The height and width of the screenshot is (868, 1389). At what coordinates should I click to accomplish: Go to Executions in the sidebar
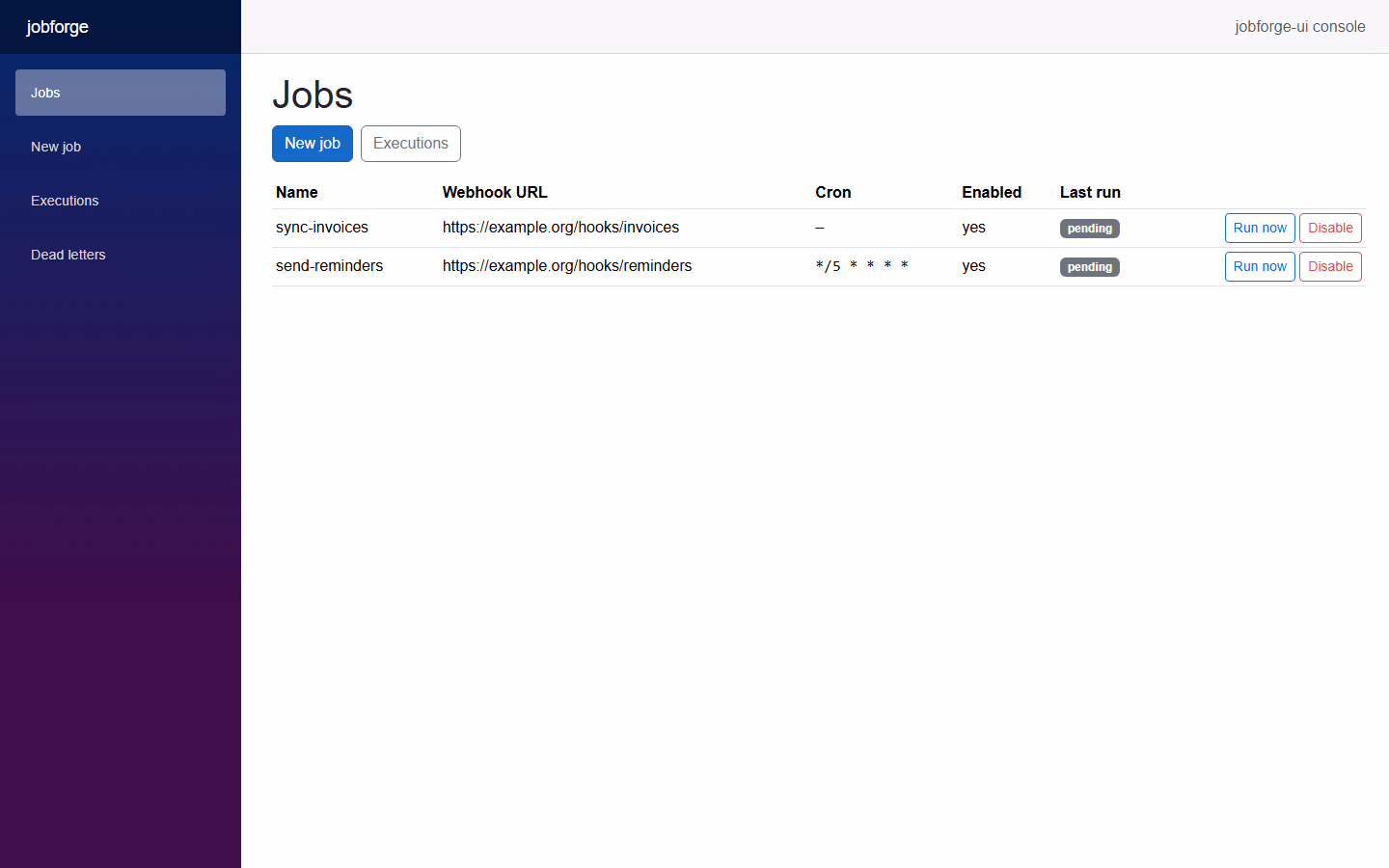121,201
